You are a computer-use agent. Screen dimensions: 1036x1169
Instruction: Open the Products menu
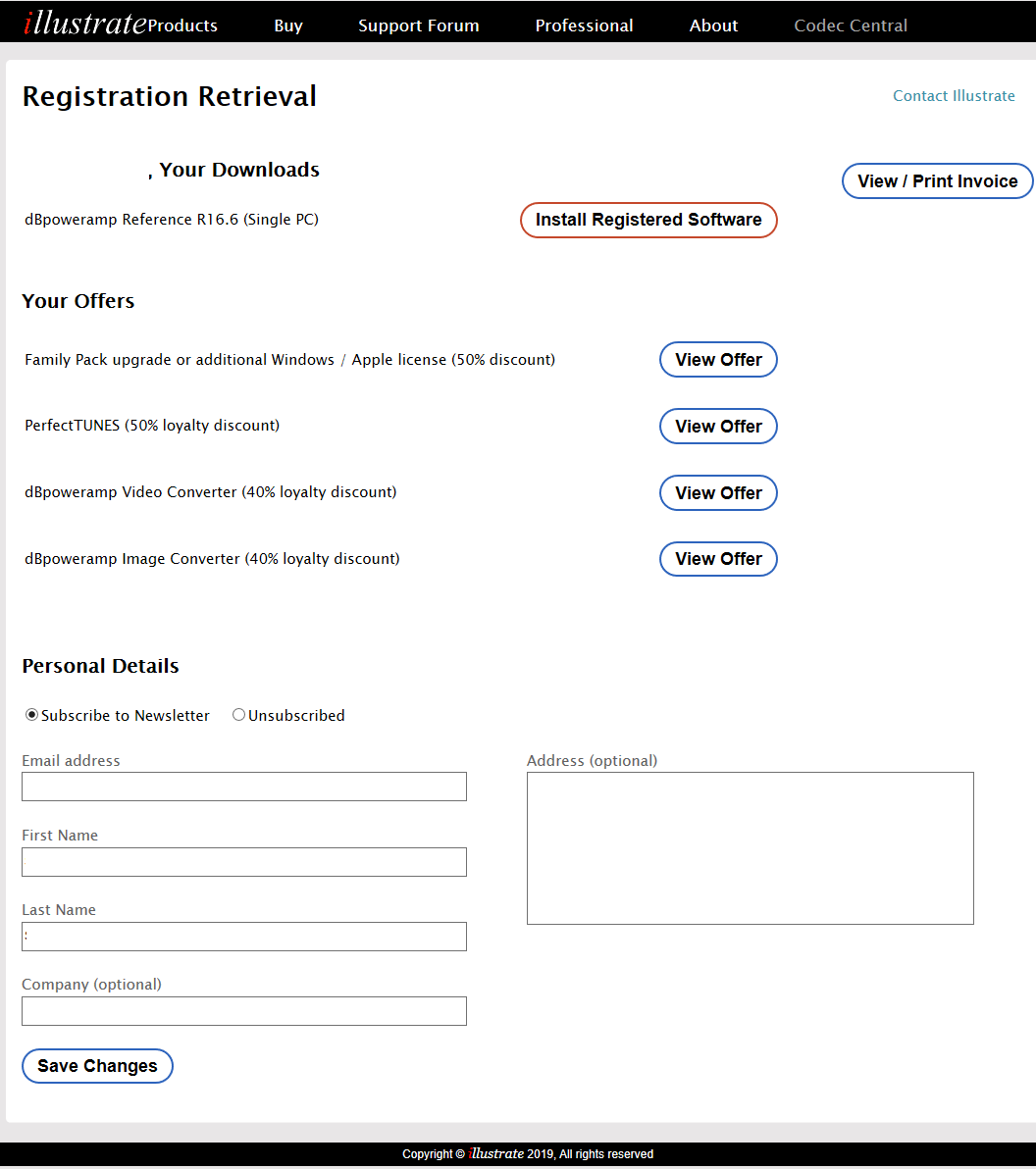pos(183,25)
